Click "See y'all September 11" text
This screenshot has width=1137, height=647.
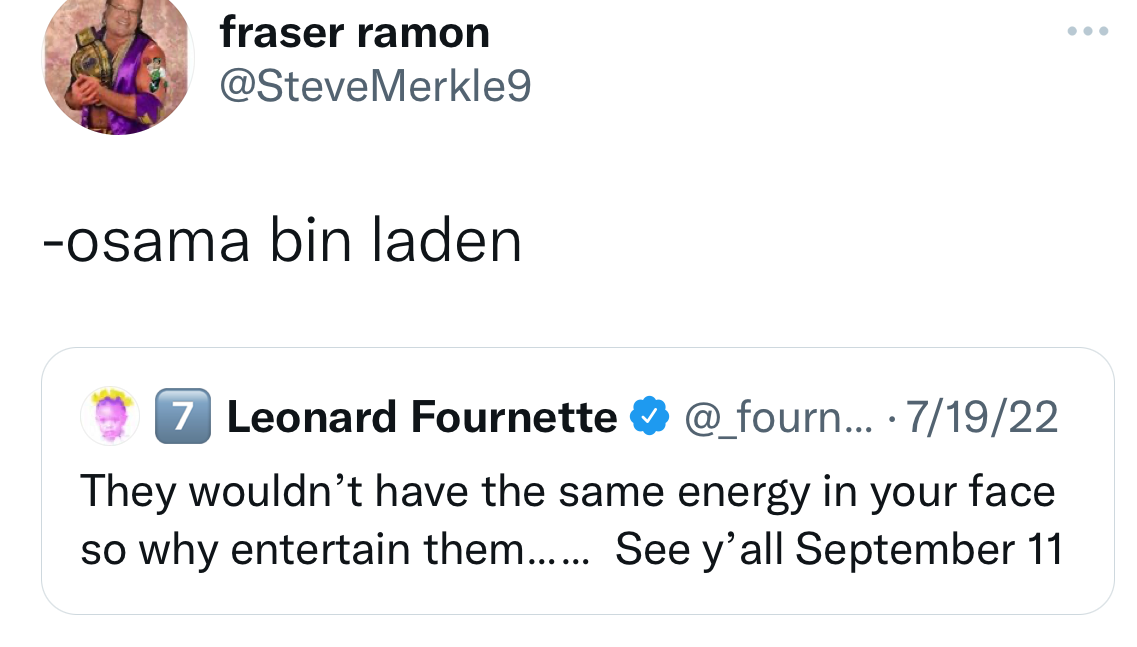click(x=838, y=549)
